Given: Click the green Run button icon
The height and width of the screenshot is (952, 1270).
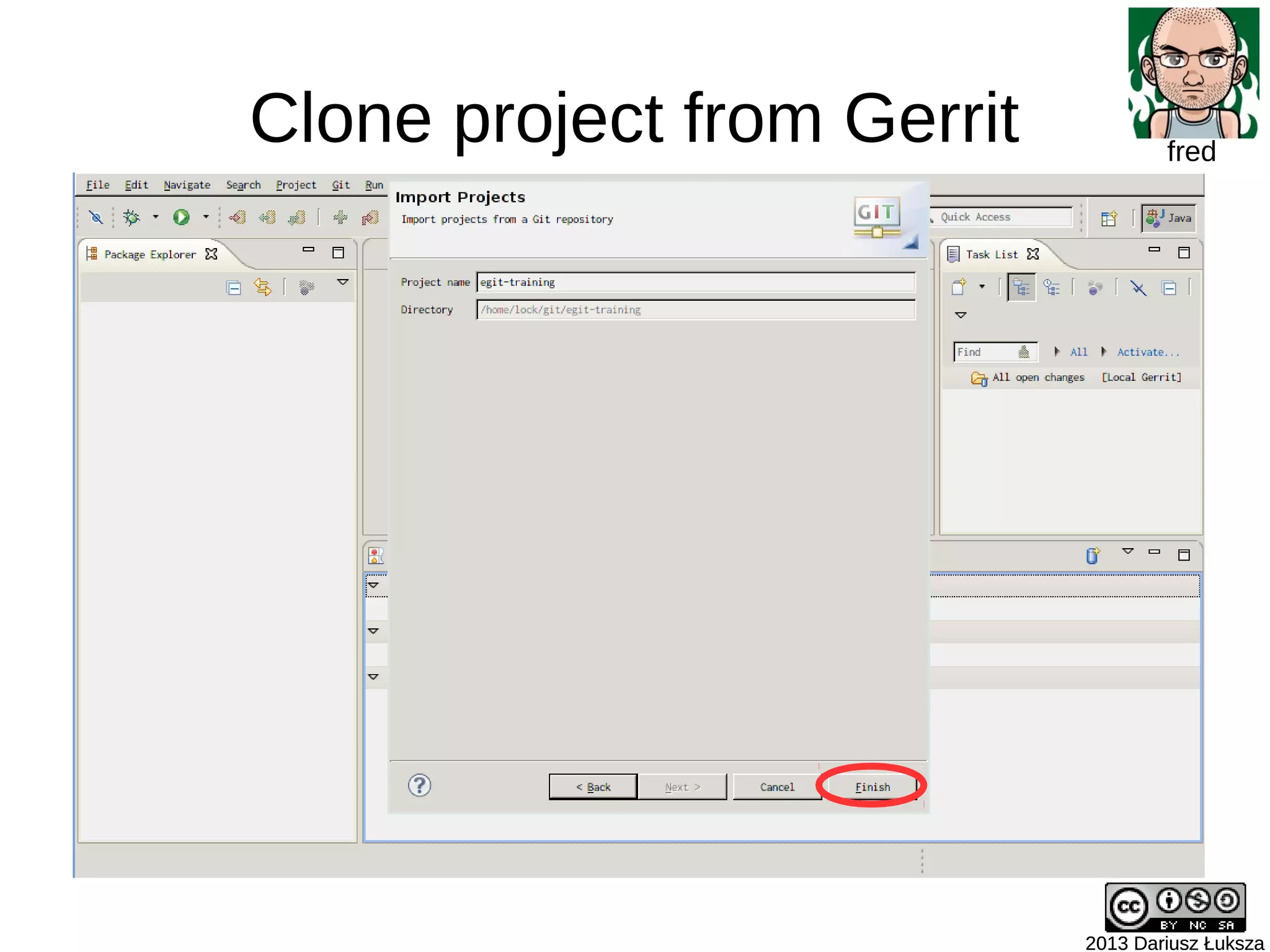Looking at the screenshot, I should [181, 217].
